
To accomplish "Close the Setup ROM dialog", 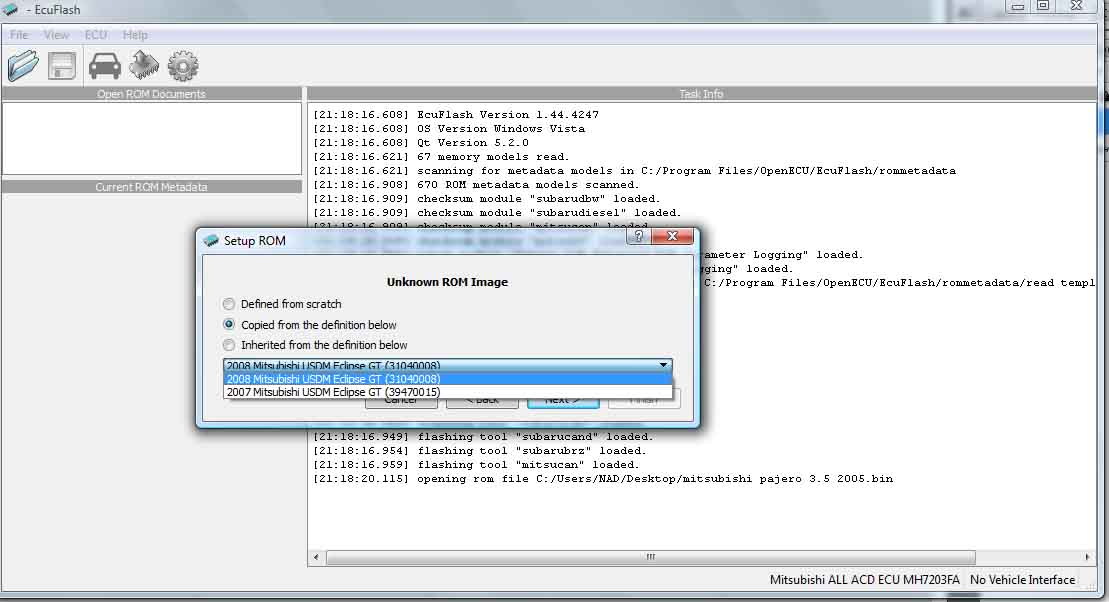I will [x=672, y=236].
